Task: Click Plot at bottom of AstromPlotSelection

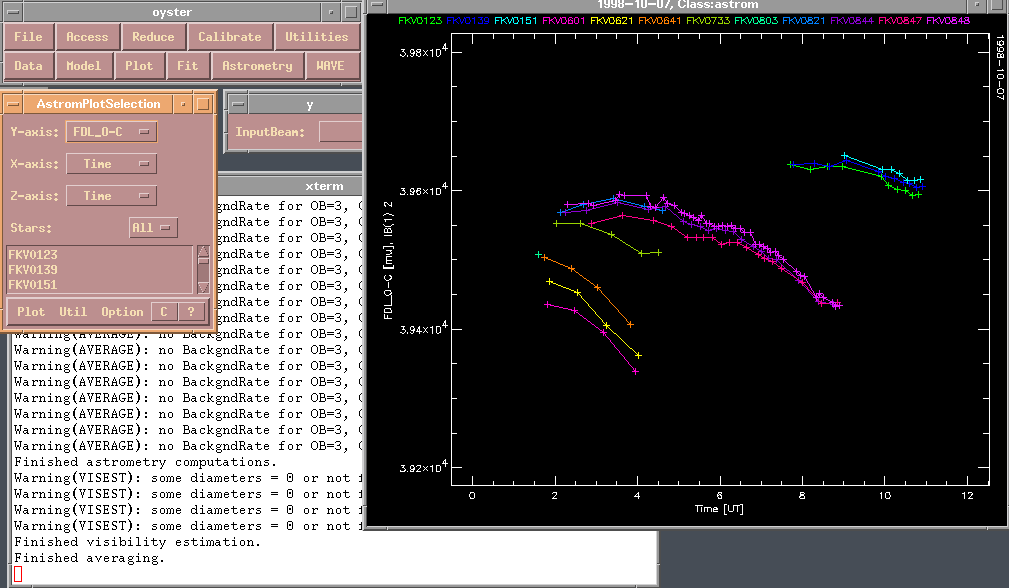Action: (x=31, y=312)
